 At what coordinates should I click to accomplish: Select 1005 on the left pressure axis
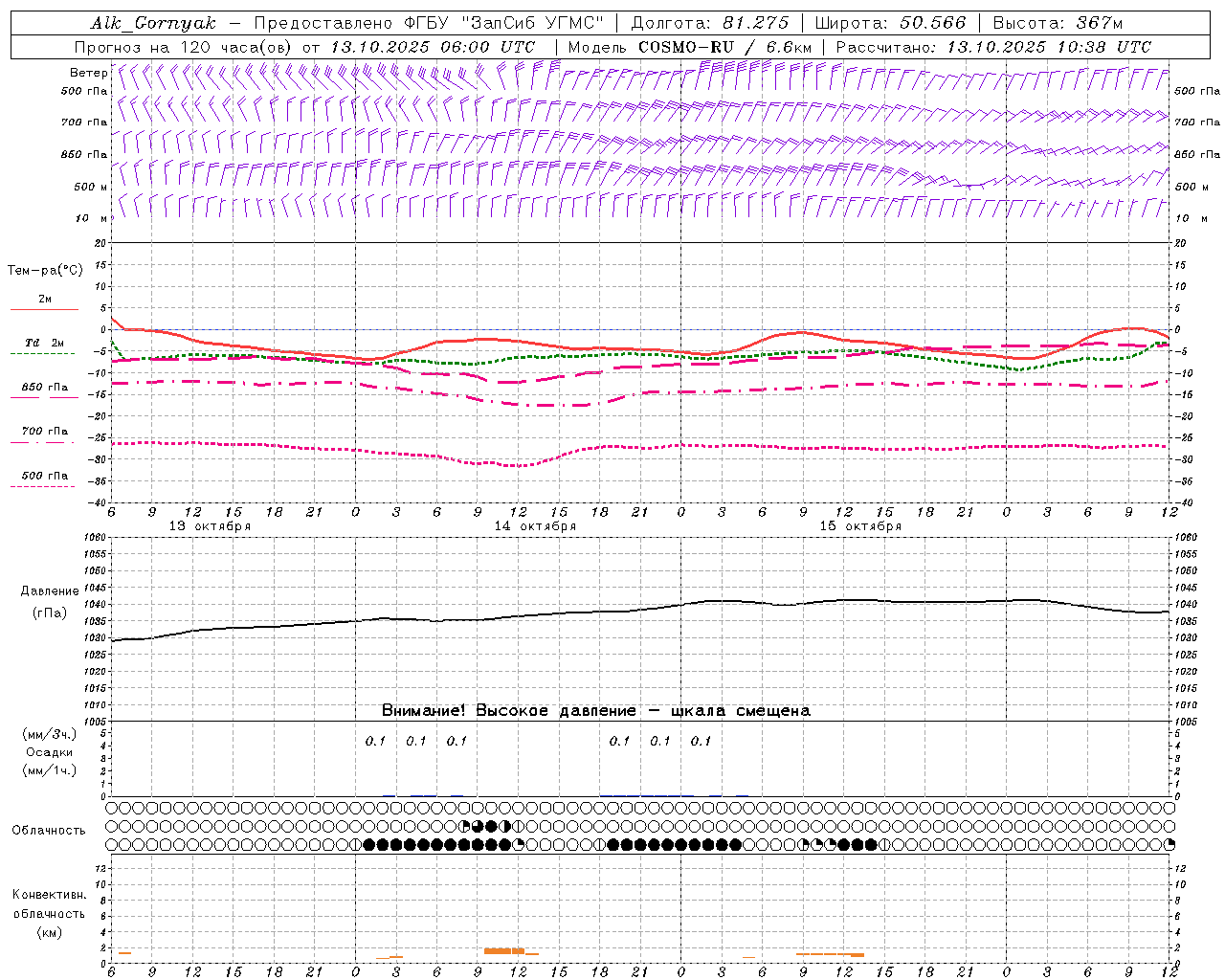[x=96, y=721]
